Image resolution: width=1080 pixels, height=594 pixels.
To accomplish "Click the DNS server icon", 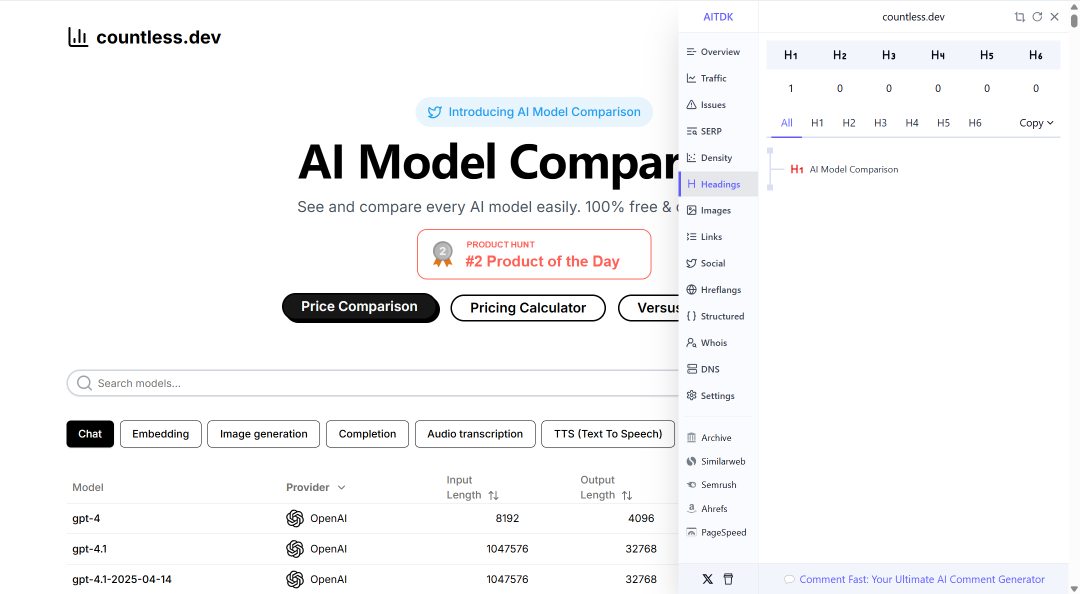I will click(692, 369).
